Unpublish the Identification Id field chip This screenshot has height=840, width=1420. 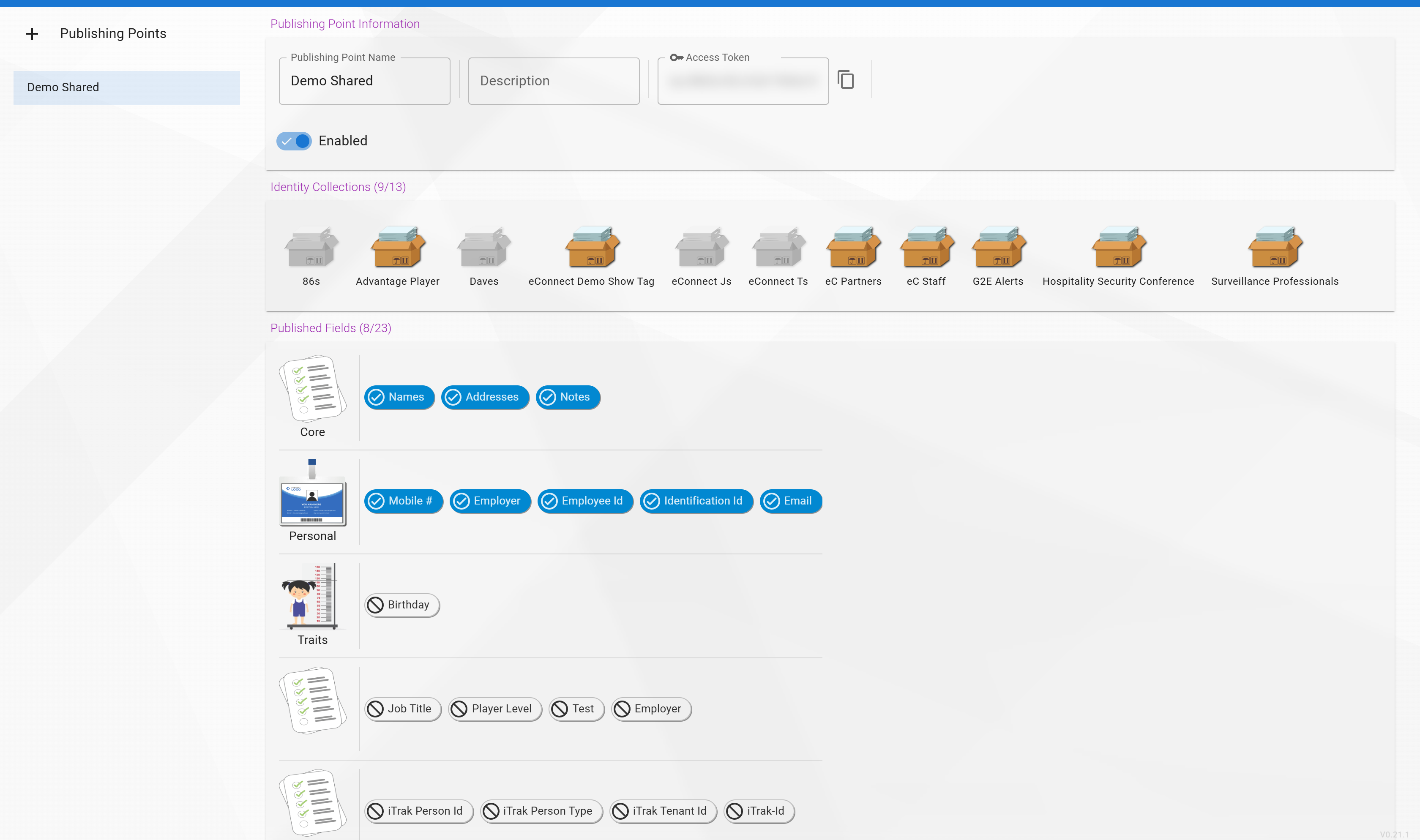(697, 501)
